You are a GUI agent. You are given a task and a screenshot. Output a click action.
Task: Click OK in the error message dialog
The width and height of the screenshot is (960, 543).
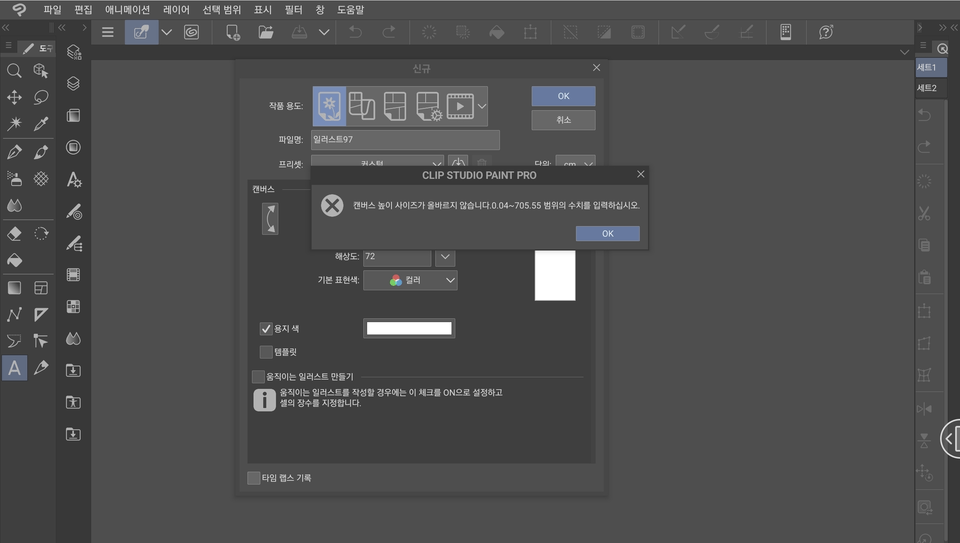pos(608,234)
